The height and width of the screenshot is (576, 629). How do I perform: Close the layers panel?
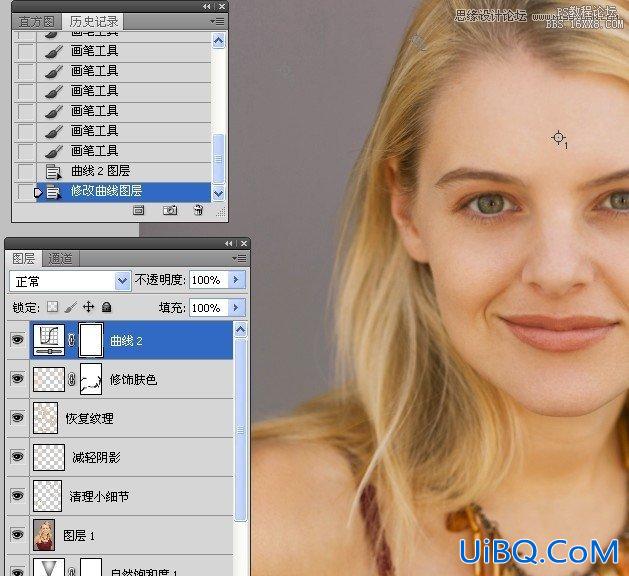pyautogui.click(x=244, y=243)
